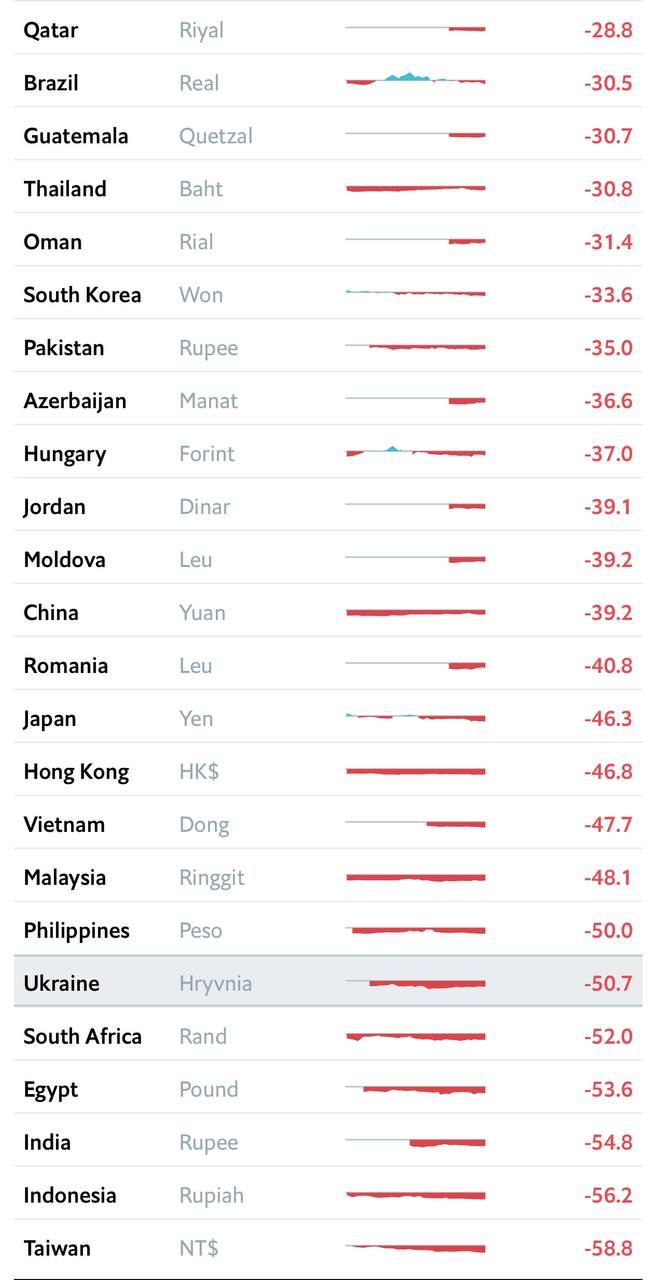Click the Manat currency label
669x1280 pixels.
coord(208,401)
